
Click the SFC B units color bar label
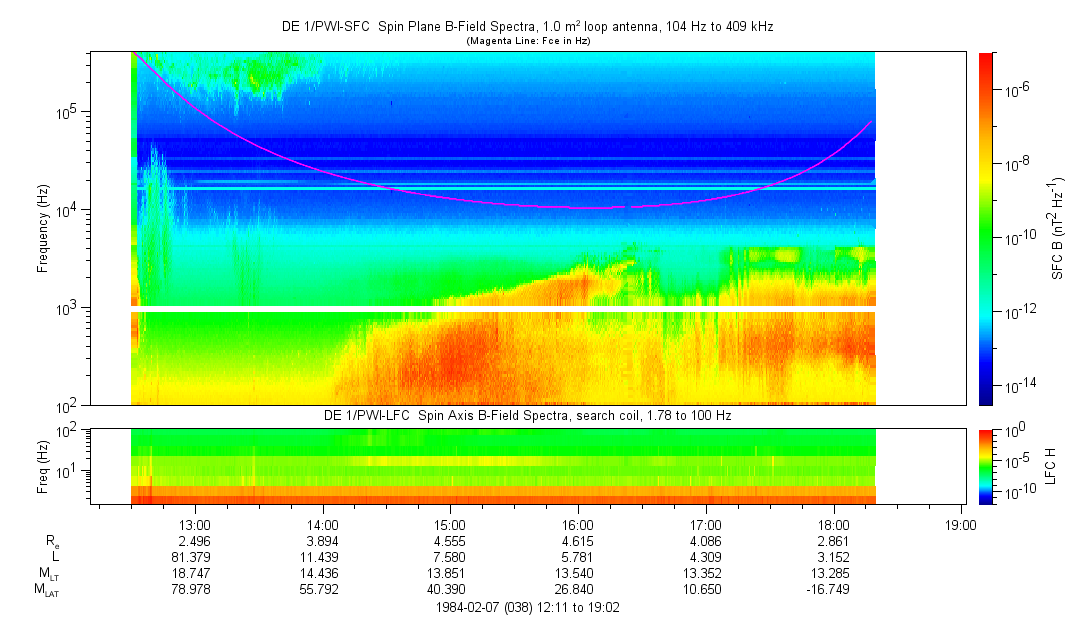(x=1058, y=228)
